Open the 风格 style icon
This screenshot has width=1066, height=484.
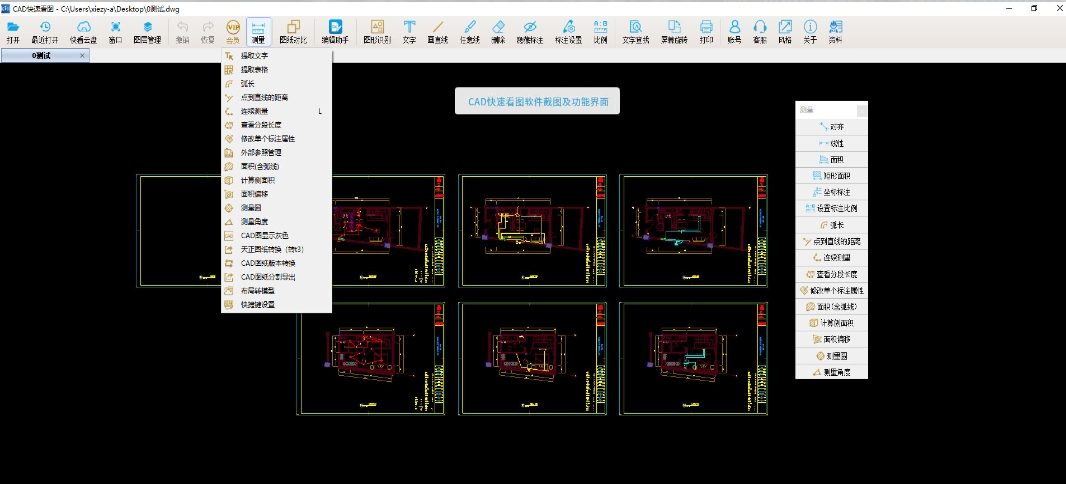click(x=785, y=32)
